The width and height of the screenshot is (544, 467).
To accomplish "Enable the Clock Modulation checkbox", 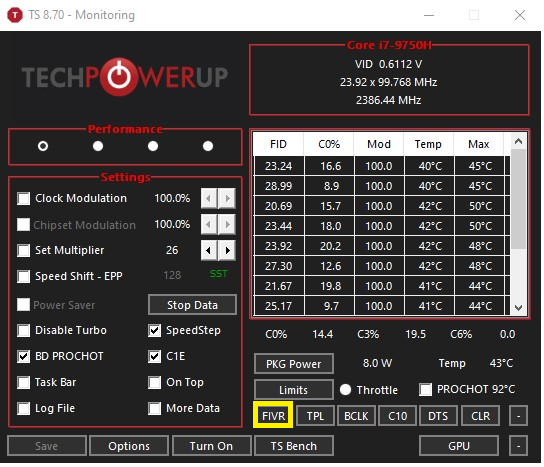I will click(24, 198).
